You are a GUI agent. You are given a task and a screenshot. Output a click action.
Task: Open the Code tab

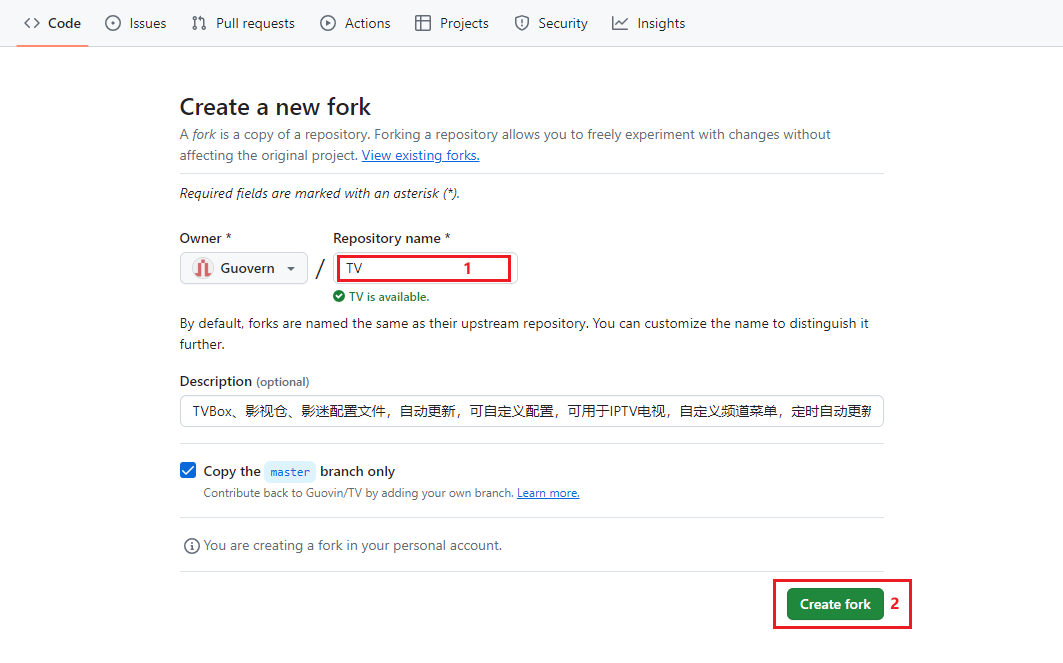pyautogui.click(x=52, y=23)
